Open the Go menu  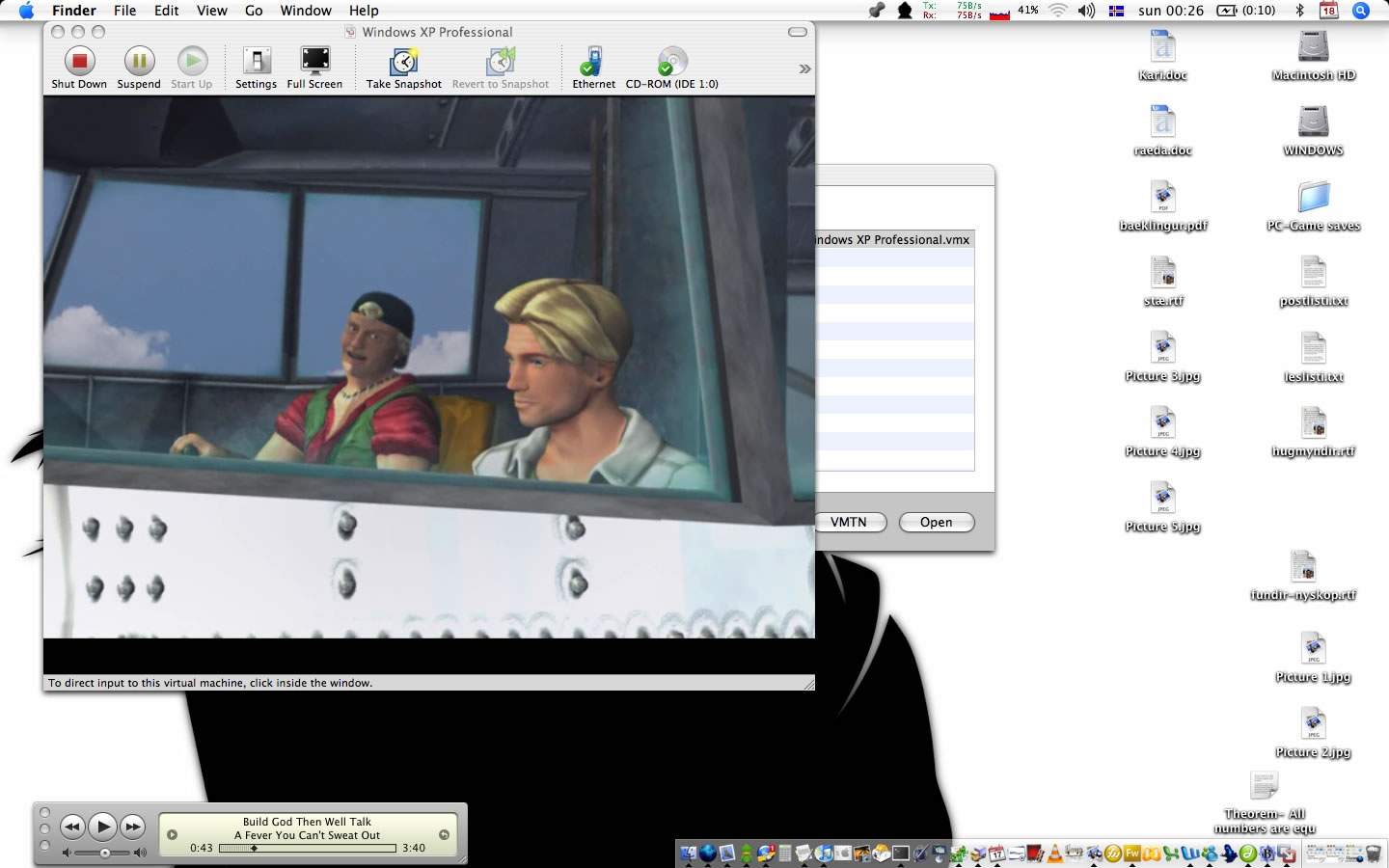254,11
